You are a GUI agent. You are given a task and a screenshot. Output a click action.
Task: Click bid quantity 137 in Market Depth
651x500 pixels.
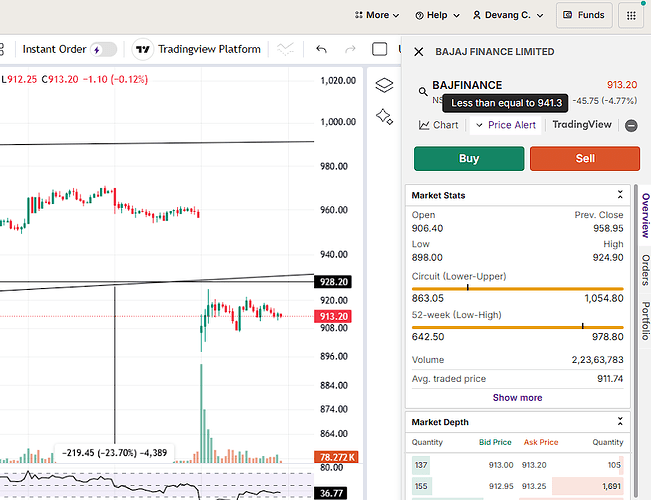click(421, 465)
